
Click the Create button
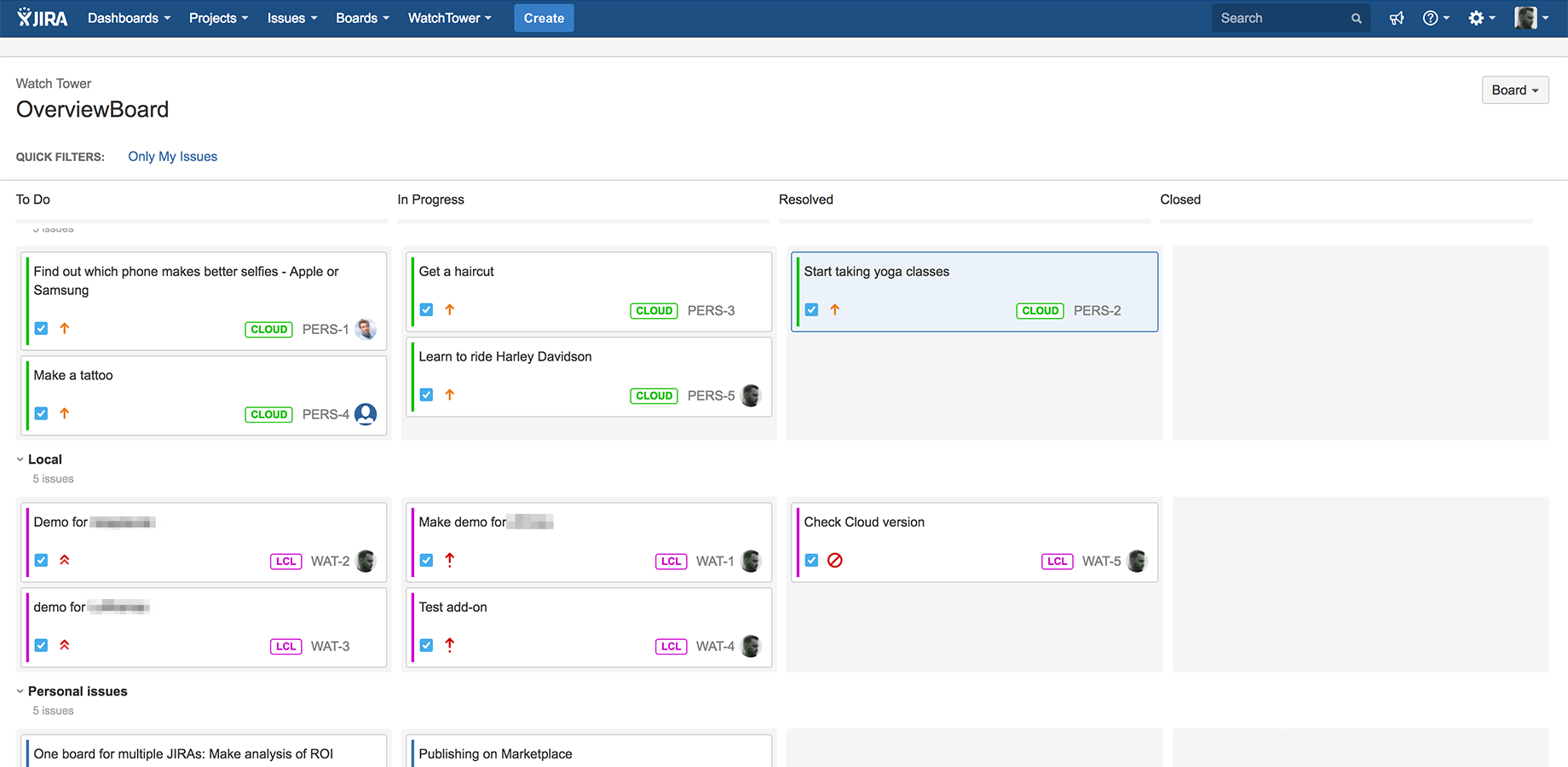click(544, 18)
